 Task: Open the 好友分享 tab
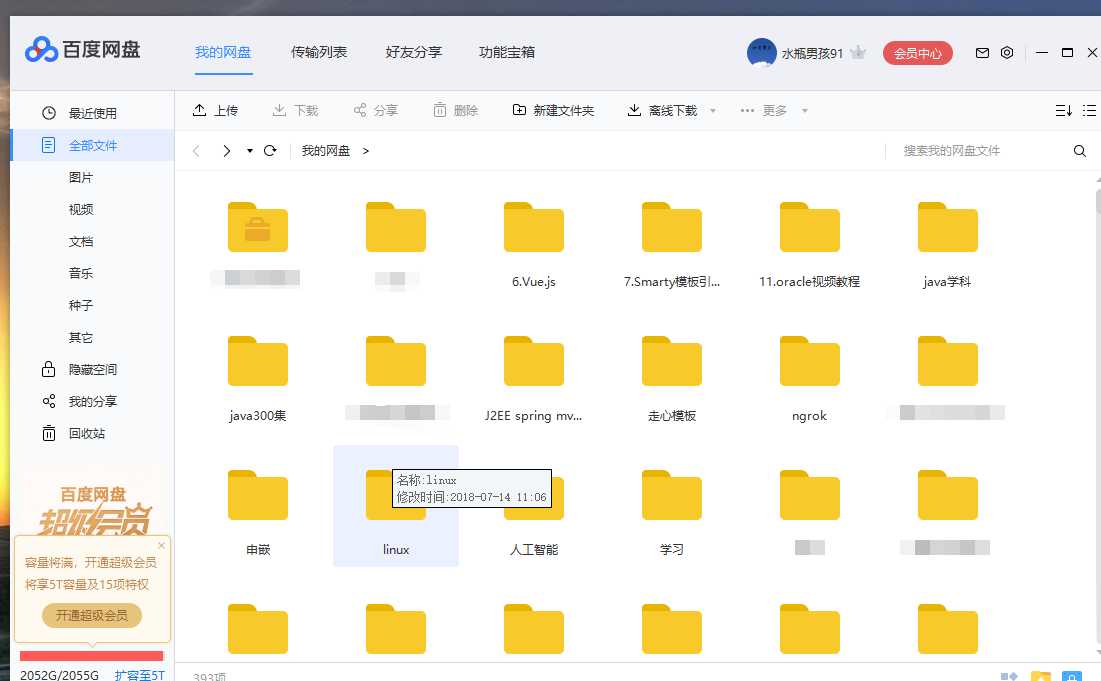tap(414, 53)
